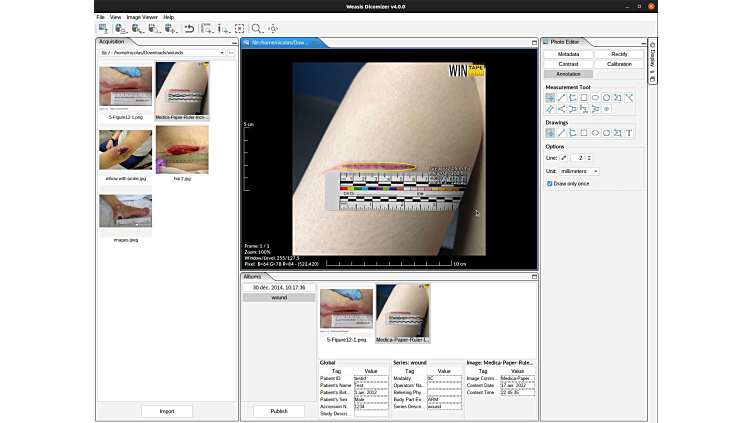Pick the rectangle drawing tool
The image size is (752, 423).
point(584,133)
